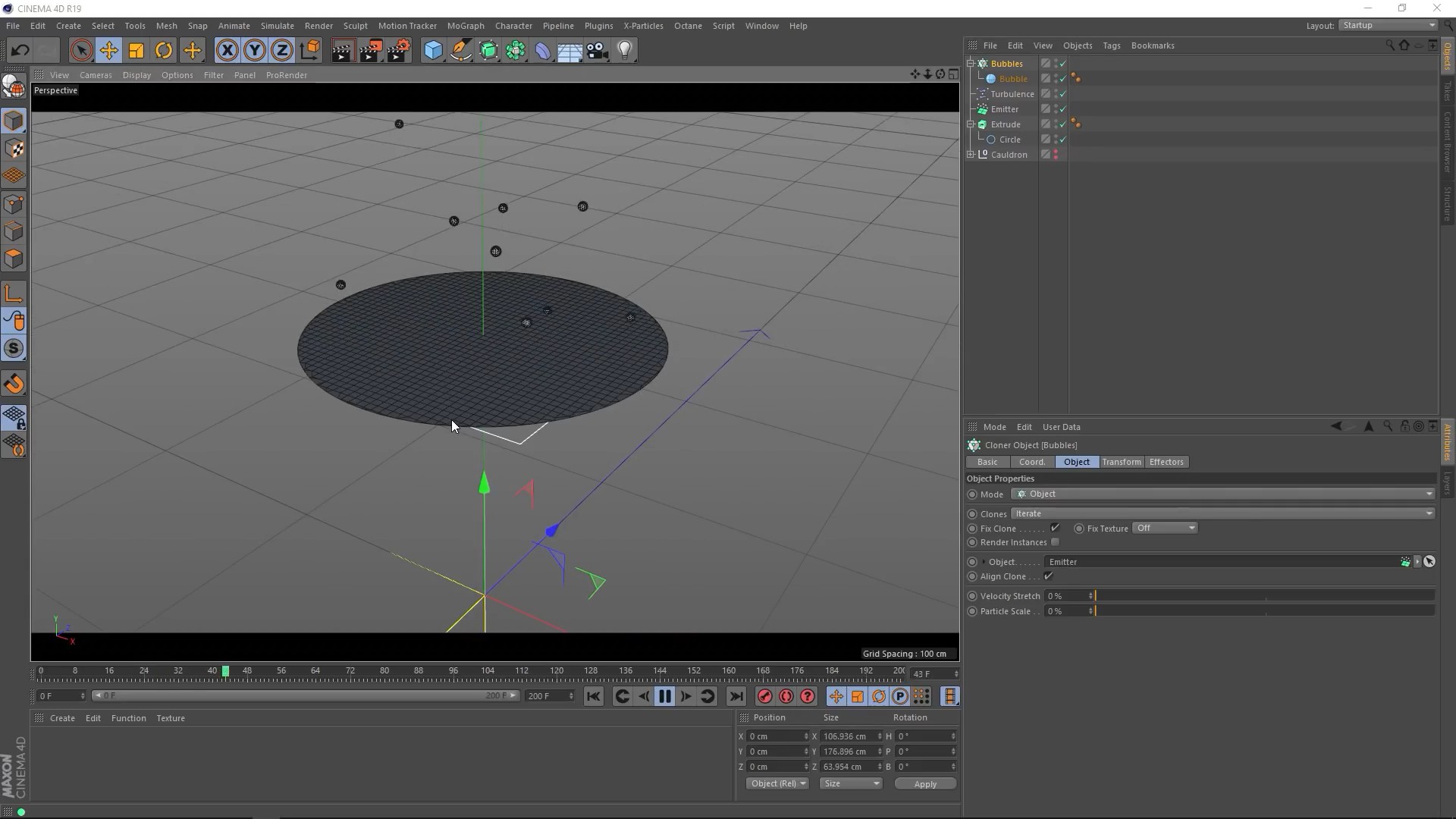Select the Move tool in toolbar
The width and height of the screenshot is (1456, 819).
(x=108, y=51)
